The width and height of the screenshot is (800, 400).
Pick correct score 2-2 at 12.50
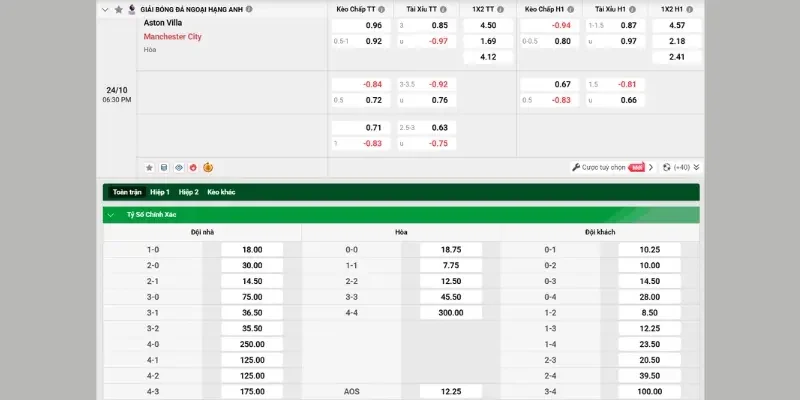[451, 282]
